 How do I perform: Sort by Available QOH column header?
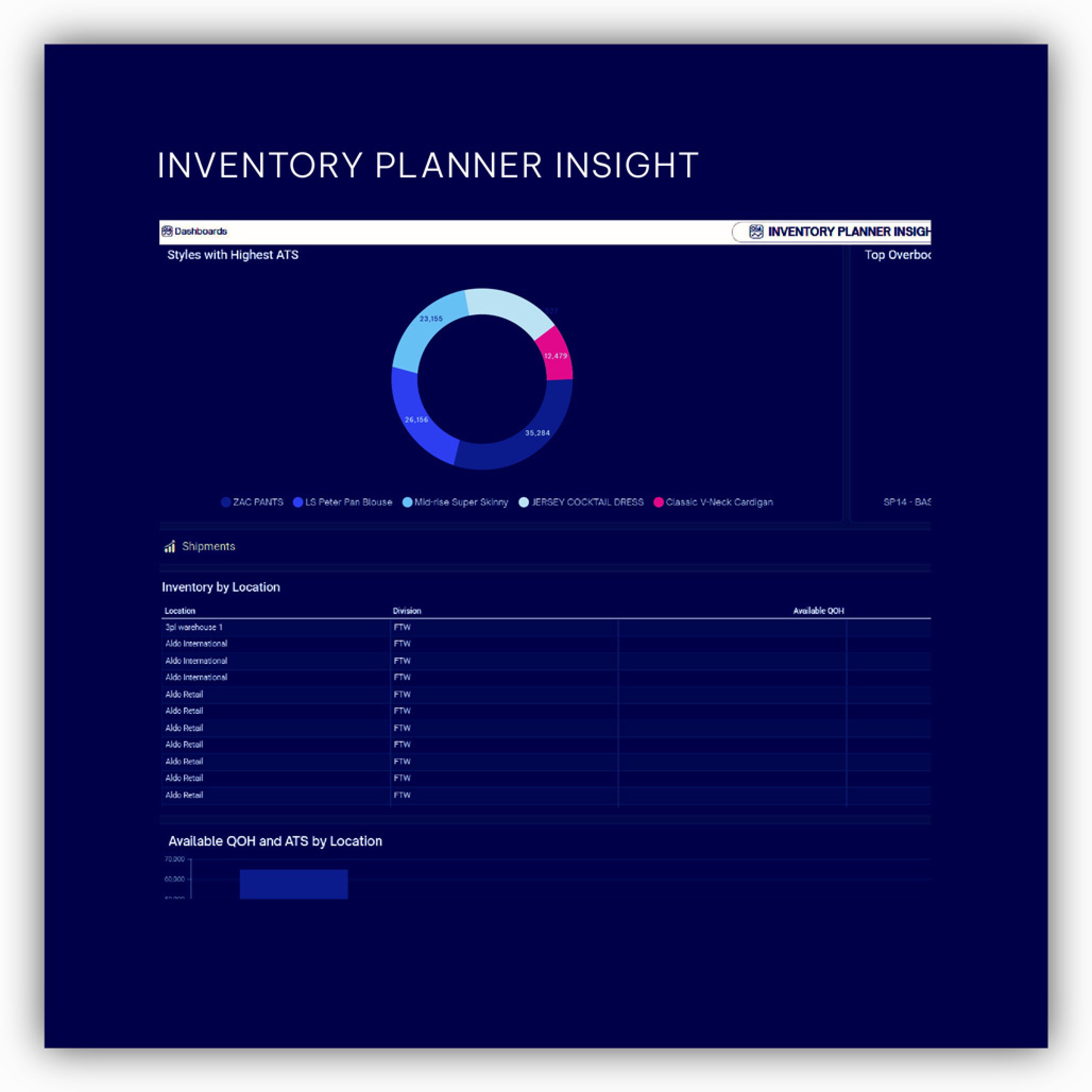pos(818,611)
